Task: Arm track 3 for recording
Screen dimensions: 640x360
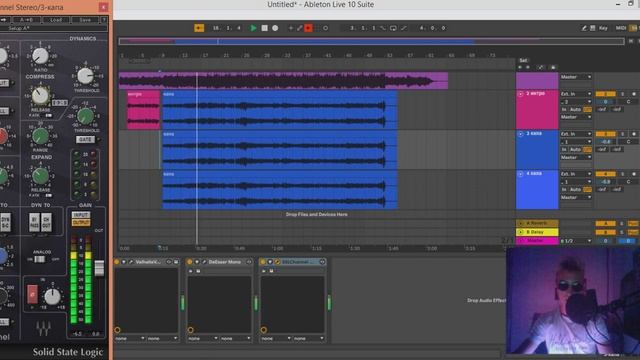Action: click(634, 134)
